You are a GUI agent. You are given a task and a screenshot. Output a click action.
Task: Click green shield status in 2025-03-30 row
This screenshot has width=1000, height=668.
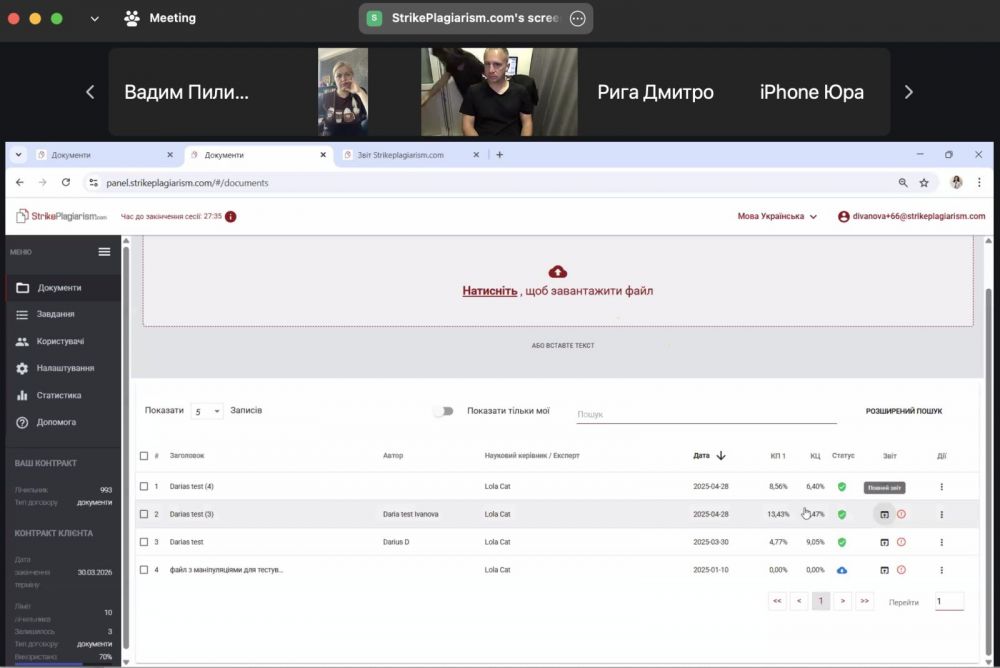(842, 542)
